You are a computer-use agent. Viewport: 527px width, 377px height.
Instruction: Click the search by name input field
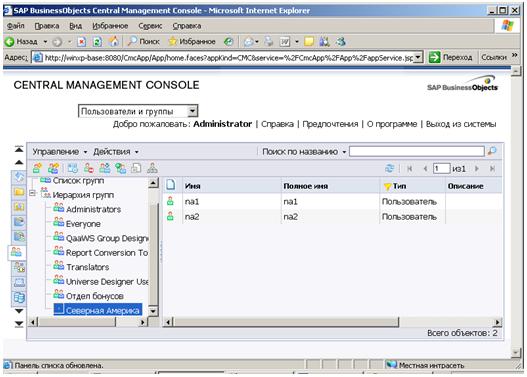[x=417, y=151]
